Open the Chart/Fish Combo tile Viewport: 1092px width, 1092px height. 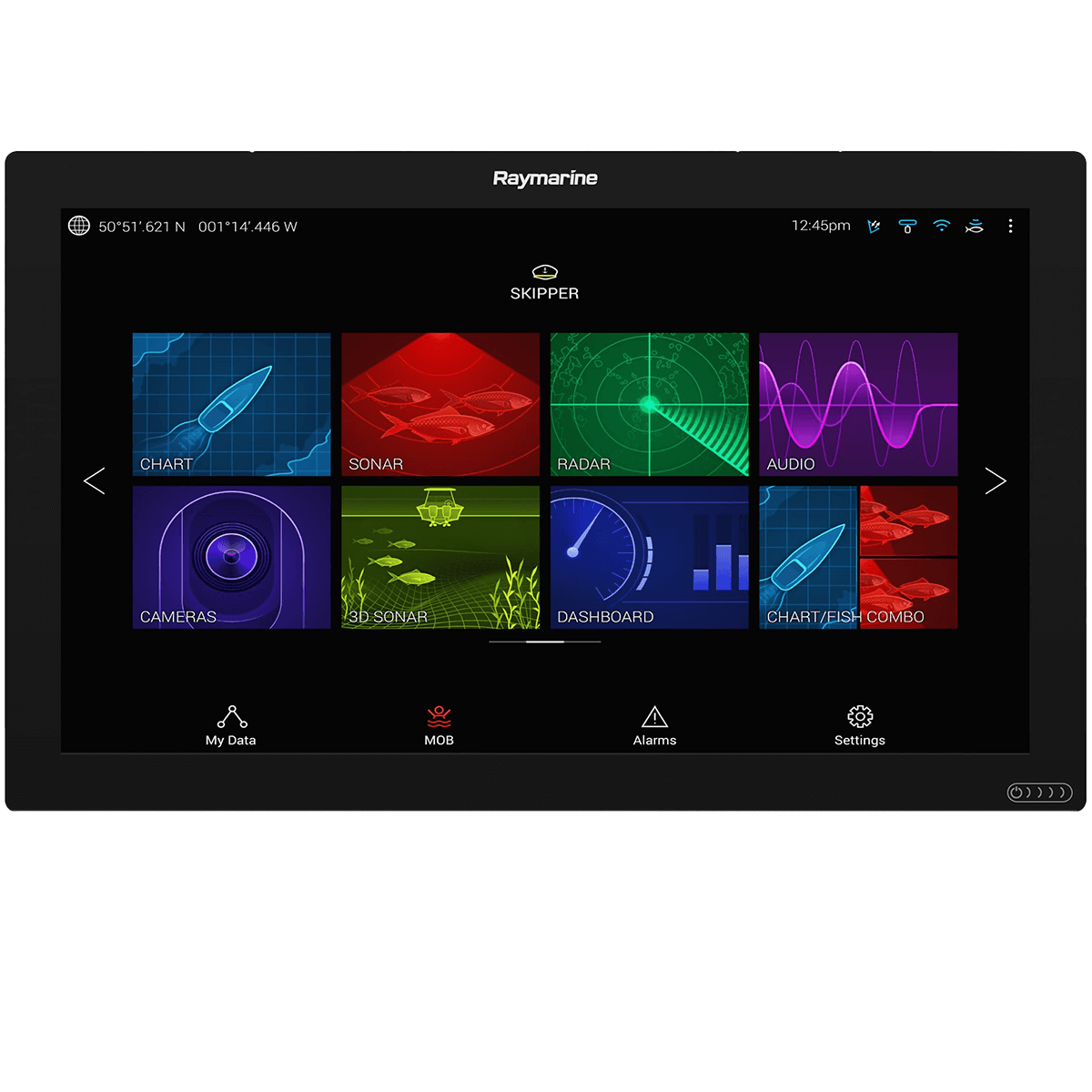858,557
